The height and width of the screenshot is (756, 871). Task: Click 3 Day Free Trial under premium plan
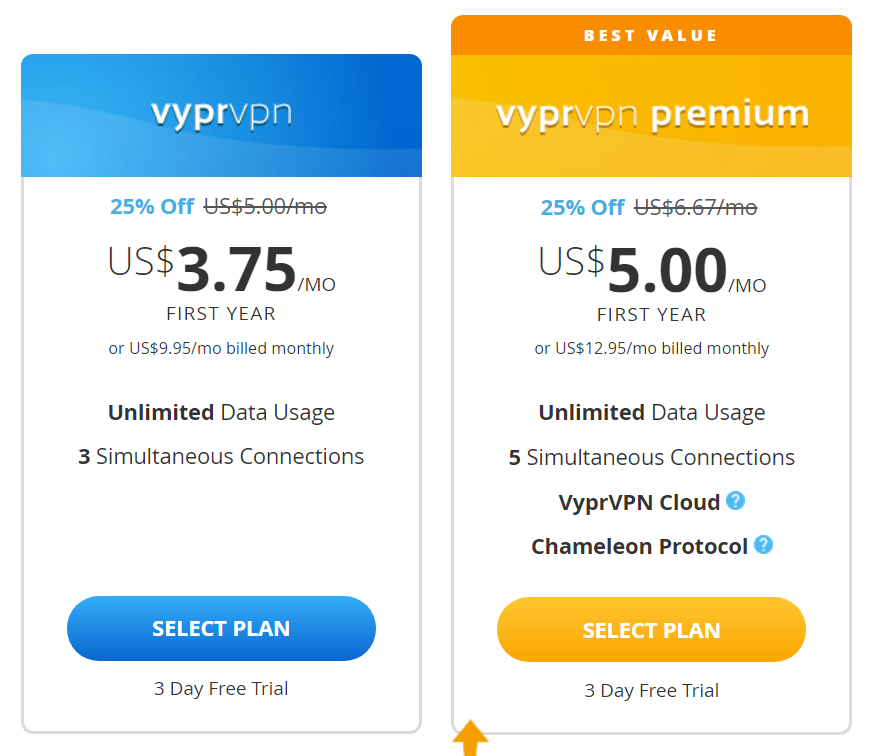coord(651,690)
